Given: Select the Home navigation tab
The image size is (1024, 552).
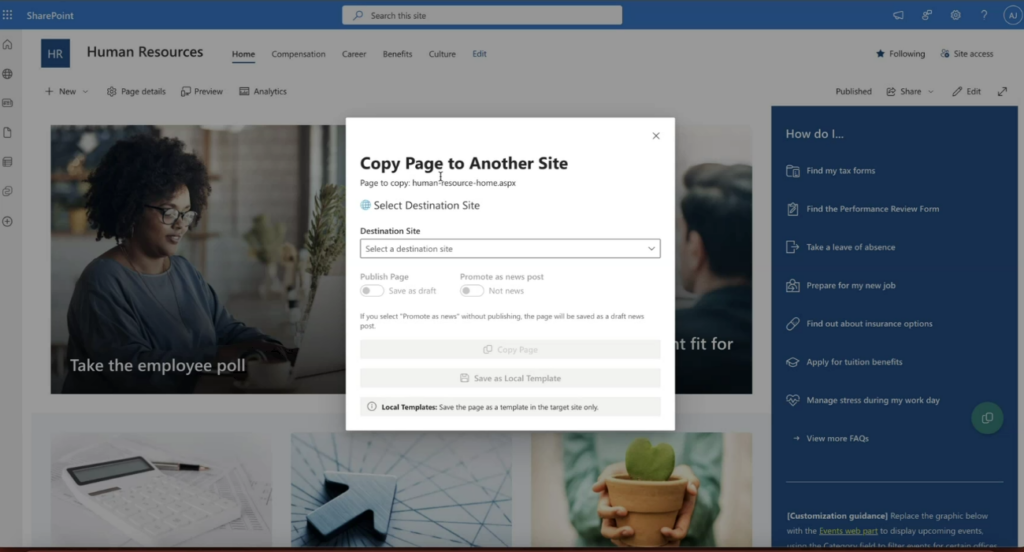Looking at the screenshot, I should [243, 54].
